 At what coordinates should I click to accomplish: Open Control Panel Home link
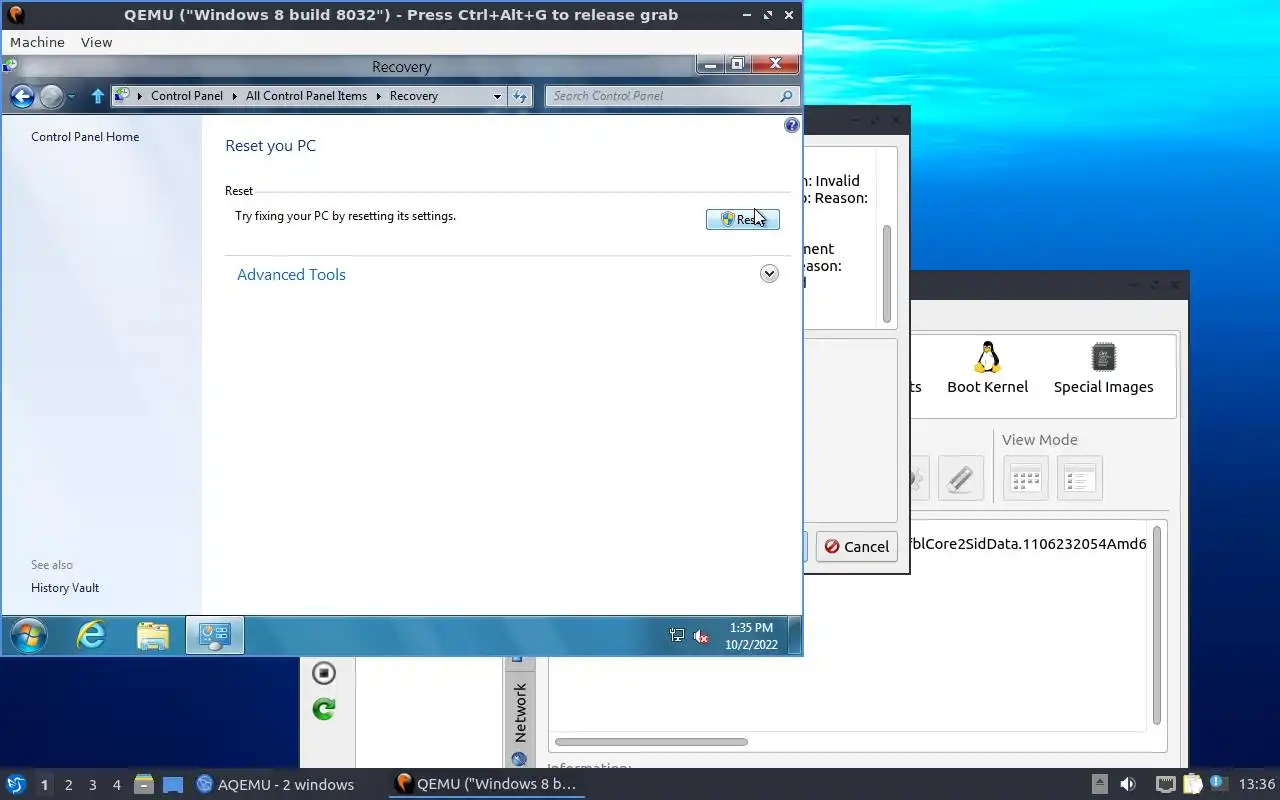(x=85, y=137)
